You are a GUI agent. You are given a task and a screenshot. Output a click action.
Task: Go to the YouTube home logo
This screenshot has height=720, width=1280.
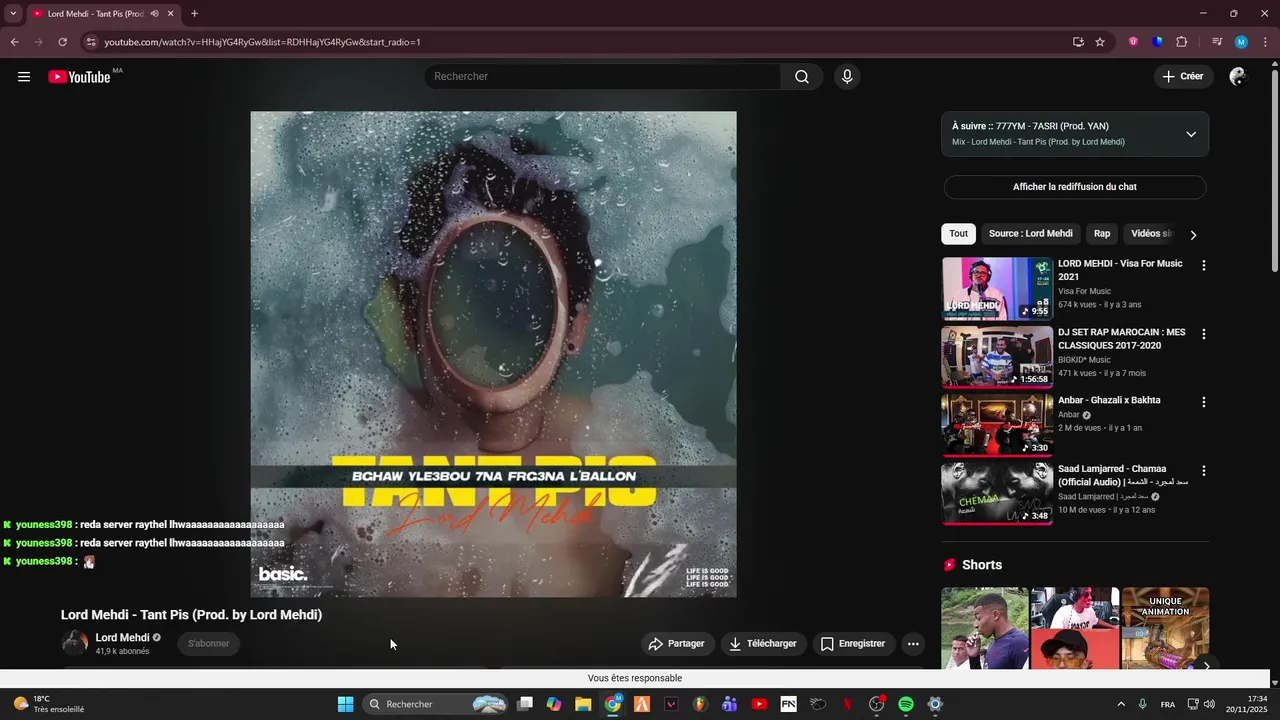(79, 77)
